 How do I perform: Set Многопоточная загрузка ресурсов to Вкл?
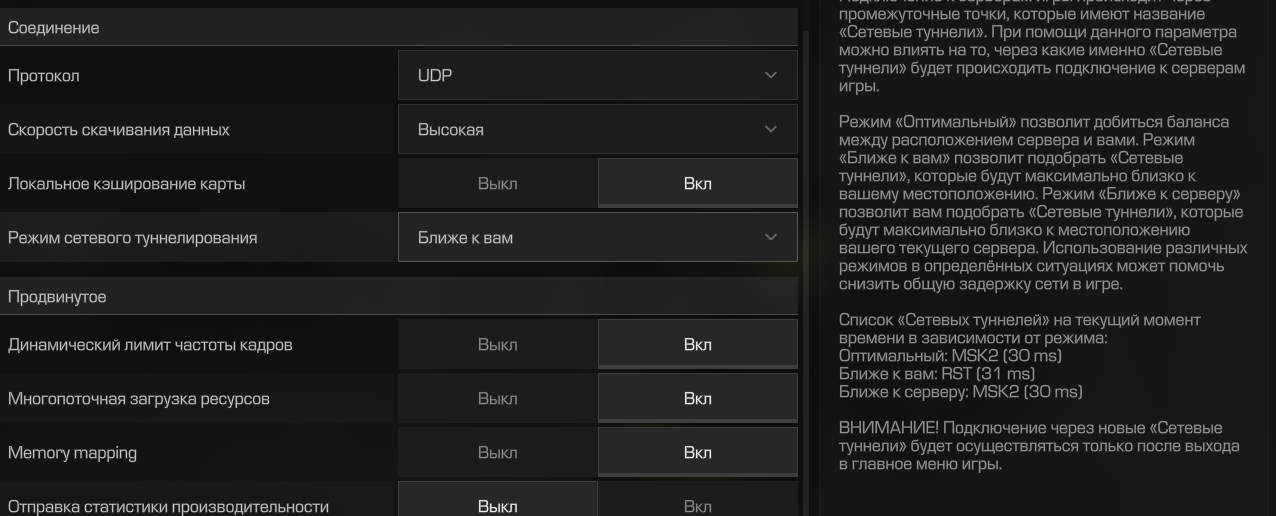[x=697, y=399]
